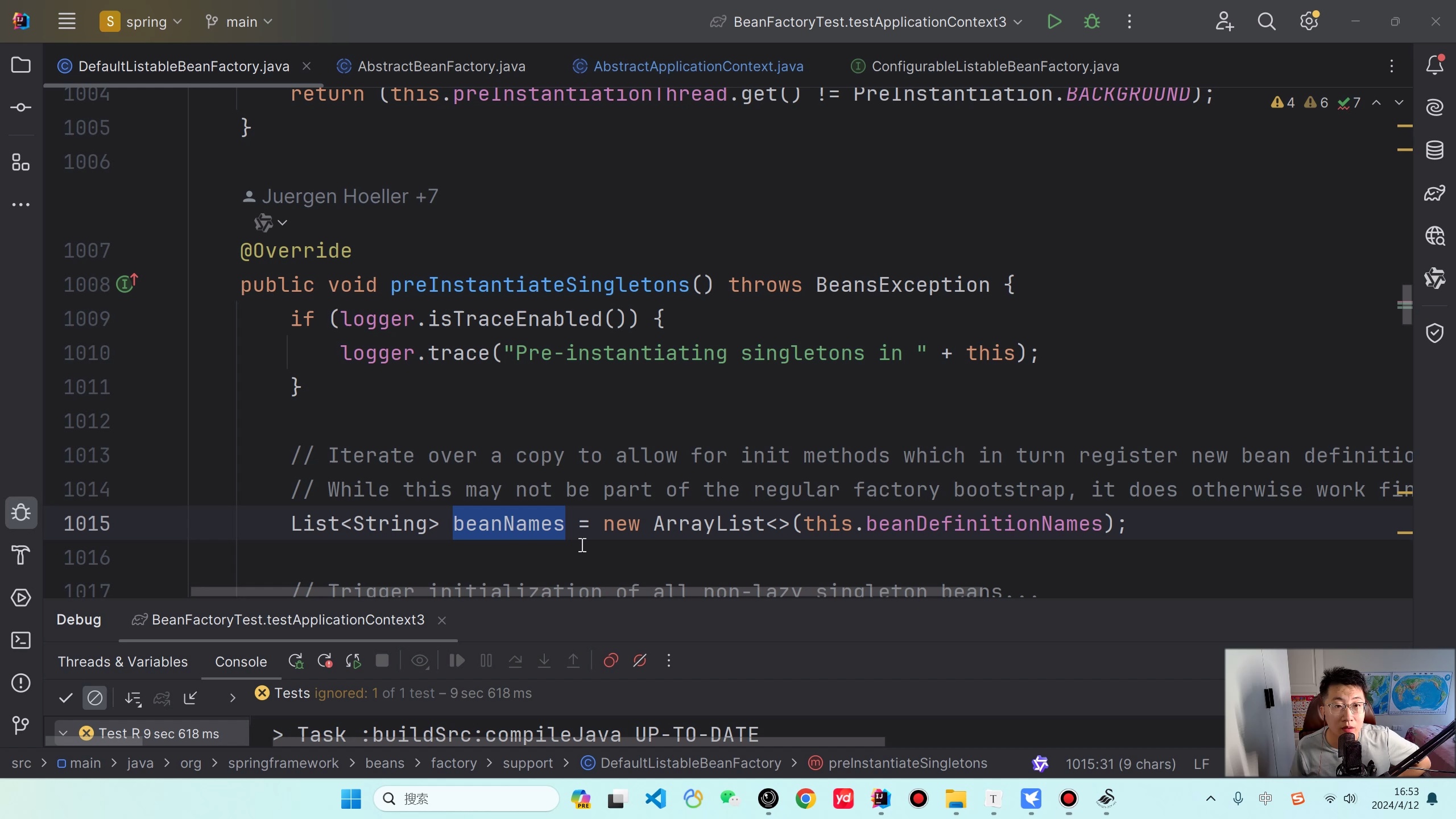Toggle Show Ignored tests filter

click(x=94, y=698)
